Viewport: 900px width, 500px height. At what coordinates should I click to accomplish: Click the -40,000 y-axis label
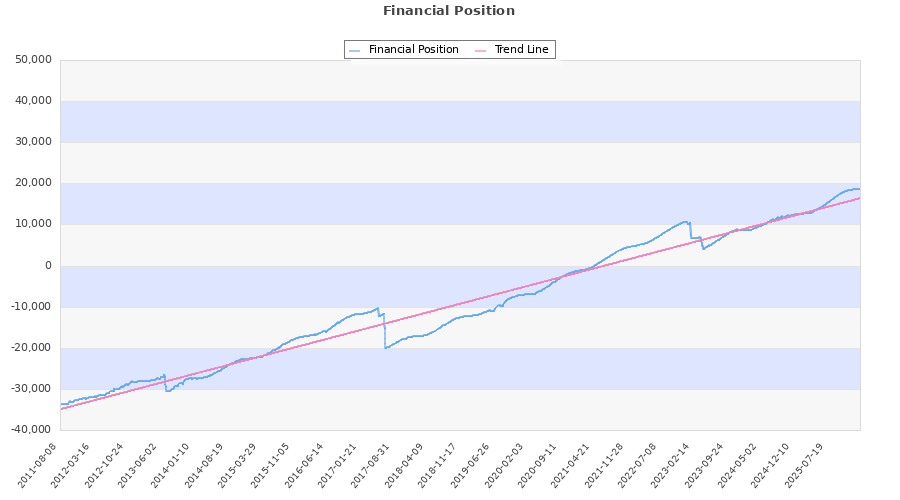[x=32, y=430]
